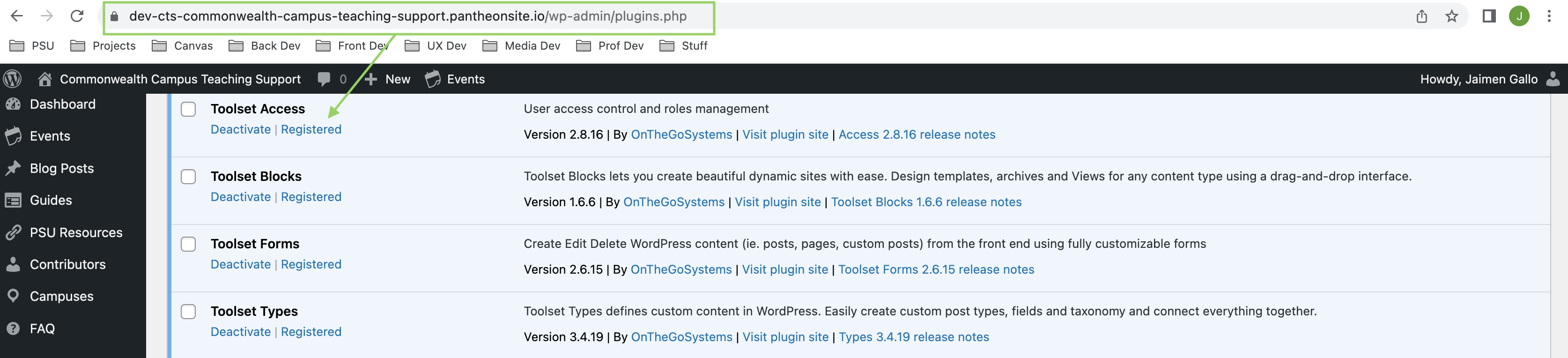Open the PSU bookmarks folder
This screenshot has height=358, width=1568.
32,45
